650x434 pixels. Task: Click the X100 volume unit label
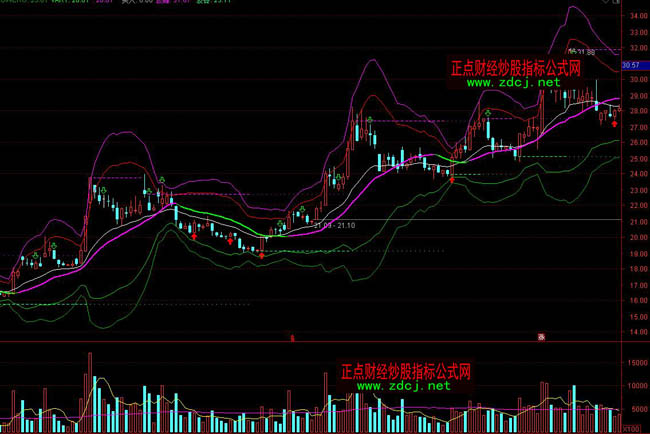[632, 427]
